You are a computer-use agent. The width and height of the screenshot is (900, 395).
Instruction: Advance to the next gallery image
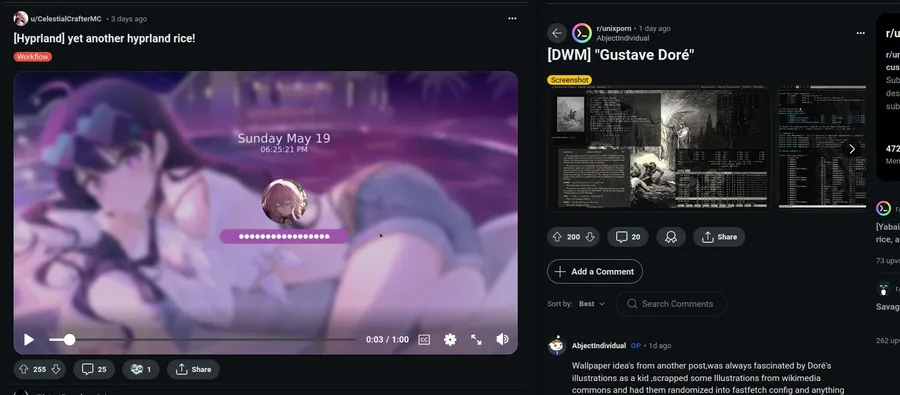coord(852,149)
